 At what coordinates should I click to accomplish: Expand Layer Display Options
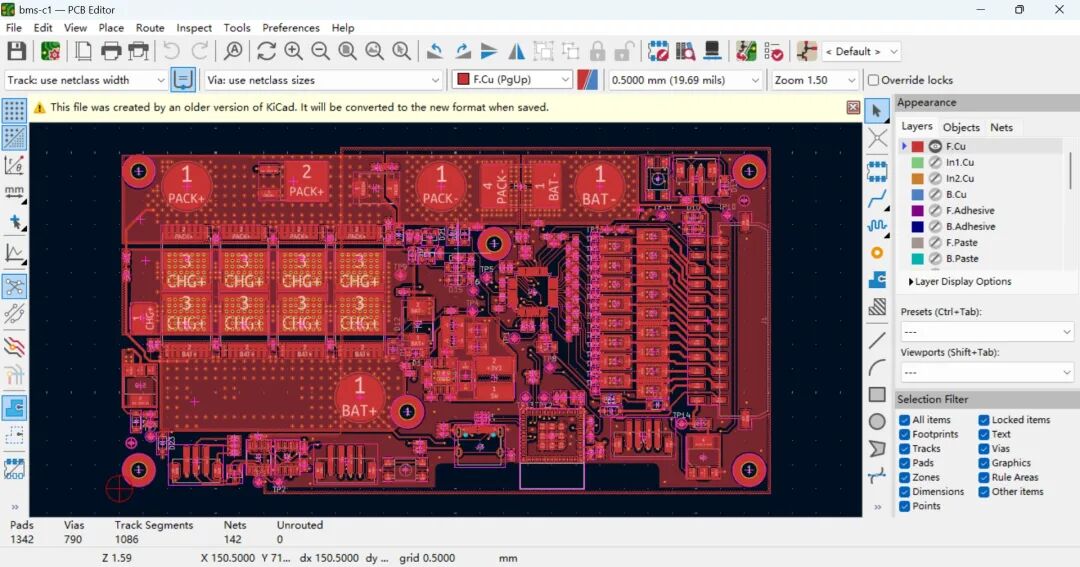(959, 281)
